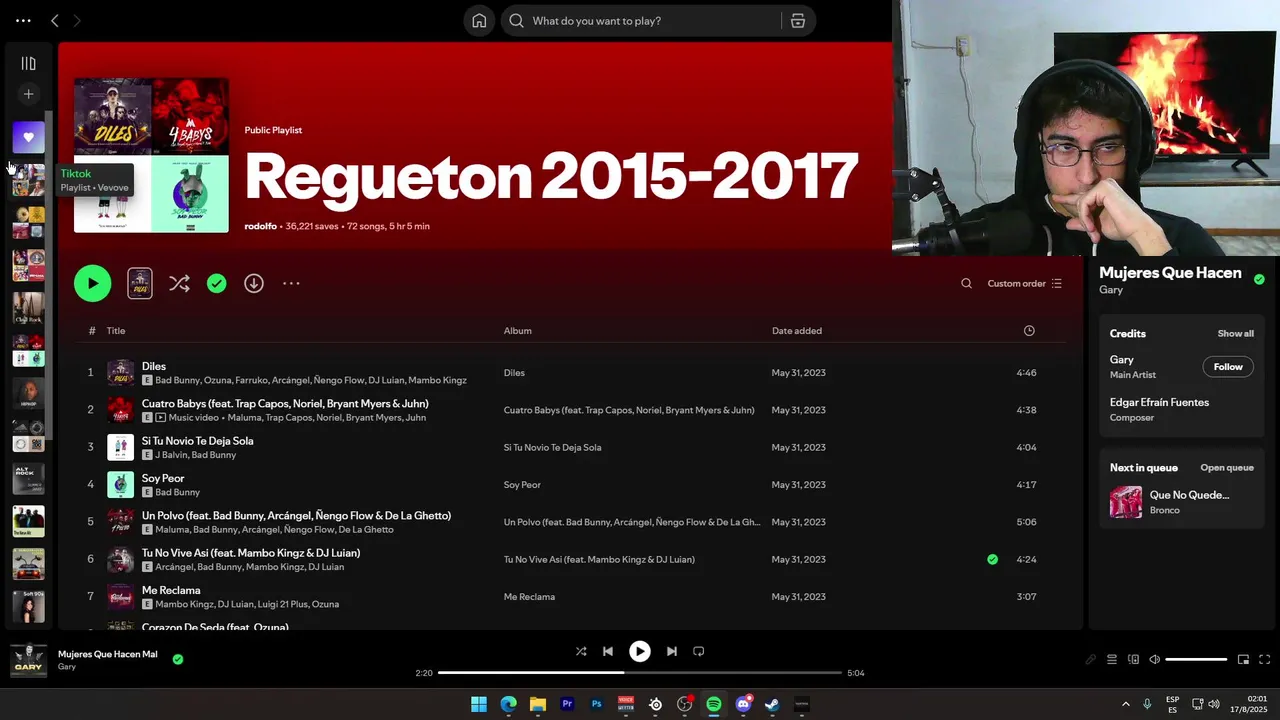1280x720 pixels.
Task: Play the Regueton 2015-2017 playlist
Action: (x=92, y=283)
